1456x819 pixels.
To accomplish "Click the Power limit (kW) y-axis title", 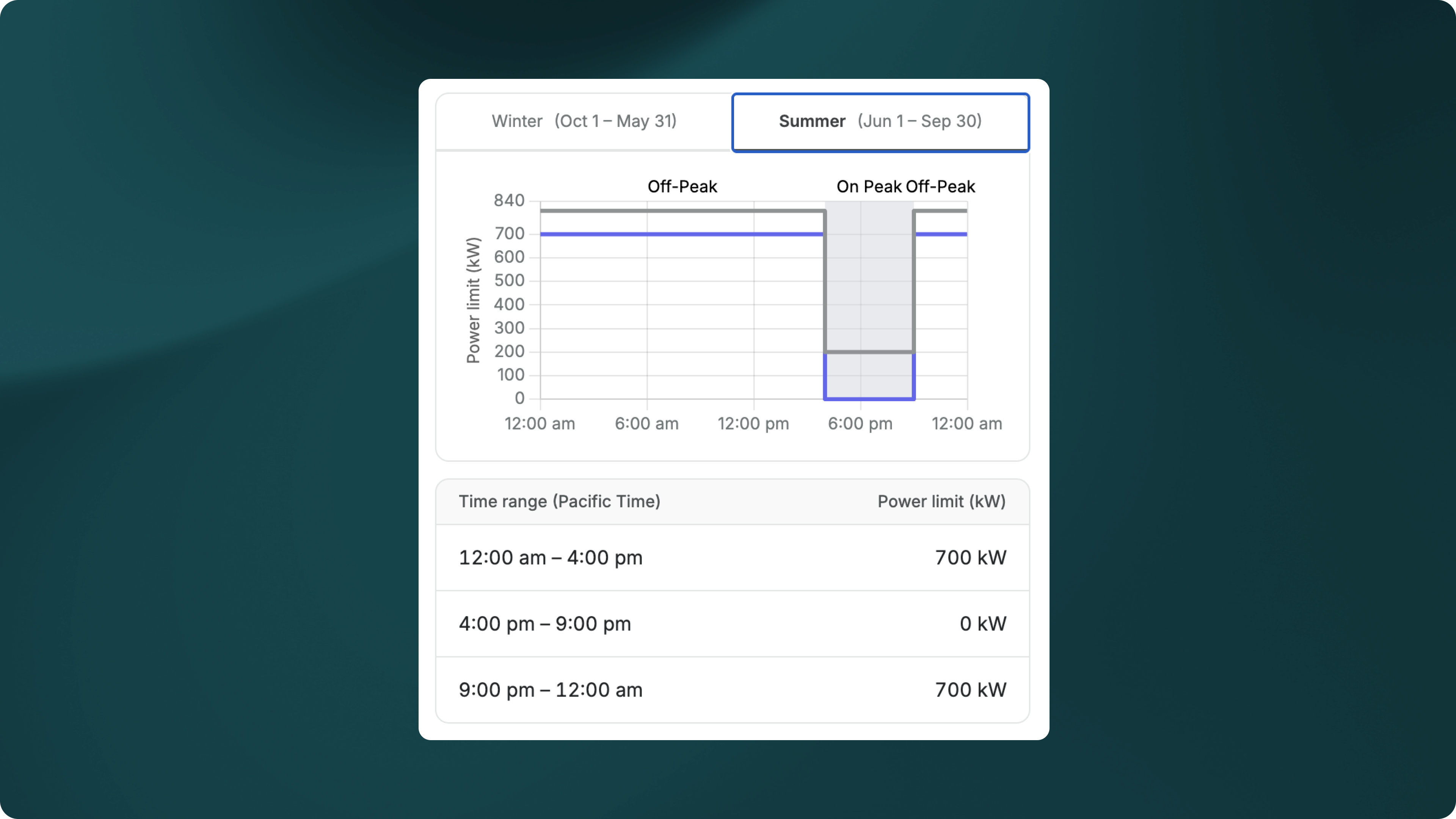I will (x=473, y=300).
